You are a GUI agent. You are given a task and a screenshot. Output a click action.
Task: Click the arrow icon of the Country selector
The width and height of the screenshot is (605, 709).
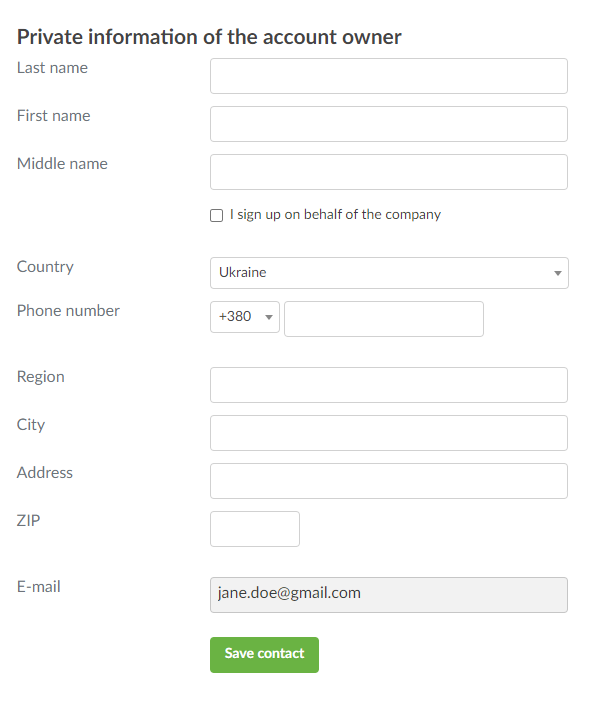click(557, 273)
